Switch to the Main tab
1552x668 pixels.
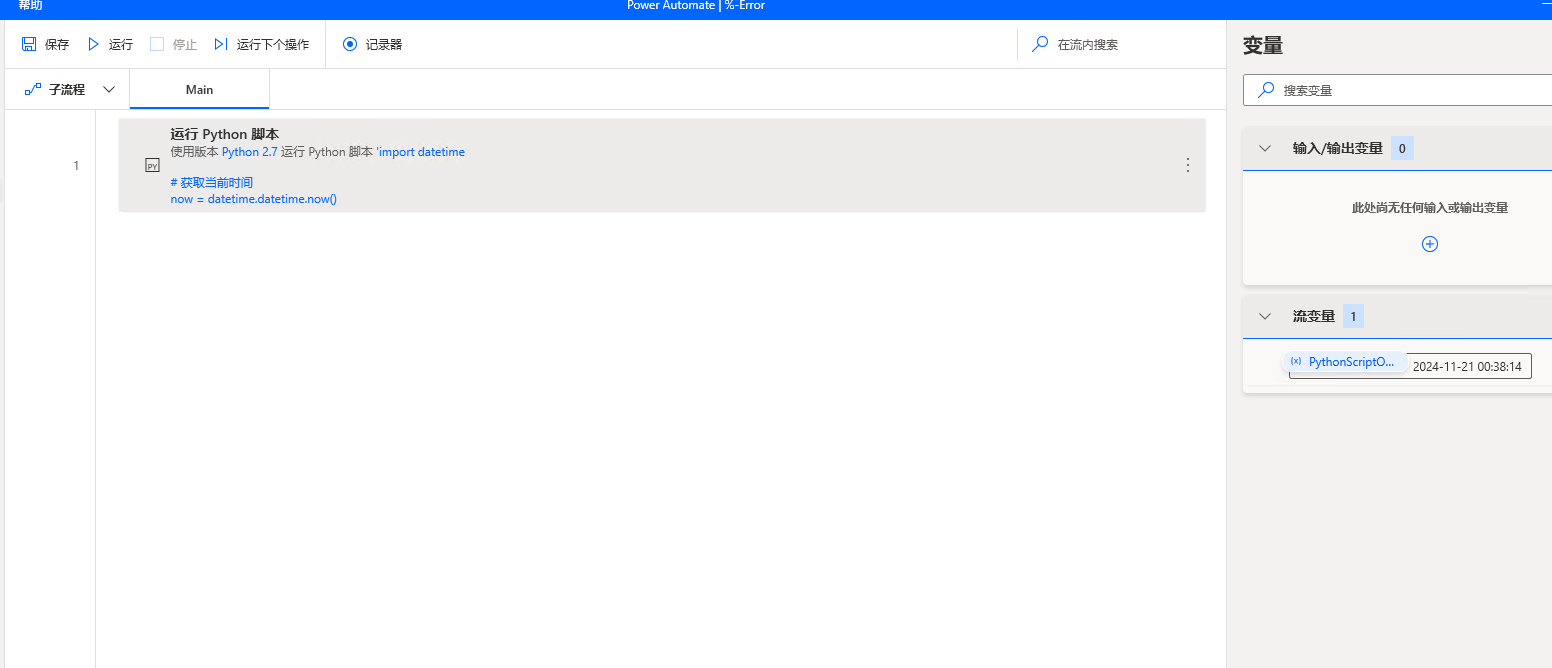coord(199,89)
